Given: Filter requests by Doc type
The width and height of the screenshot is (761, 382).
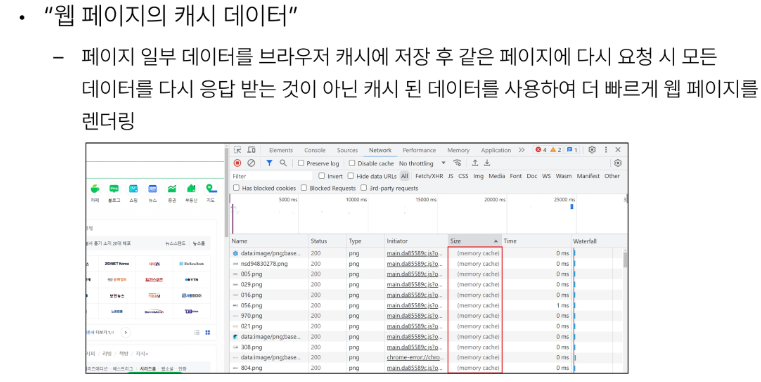Looking at the screenshot, I should click(532, 176).
